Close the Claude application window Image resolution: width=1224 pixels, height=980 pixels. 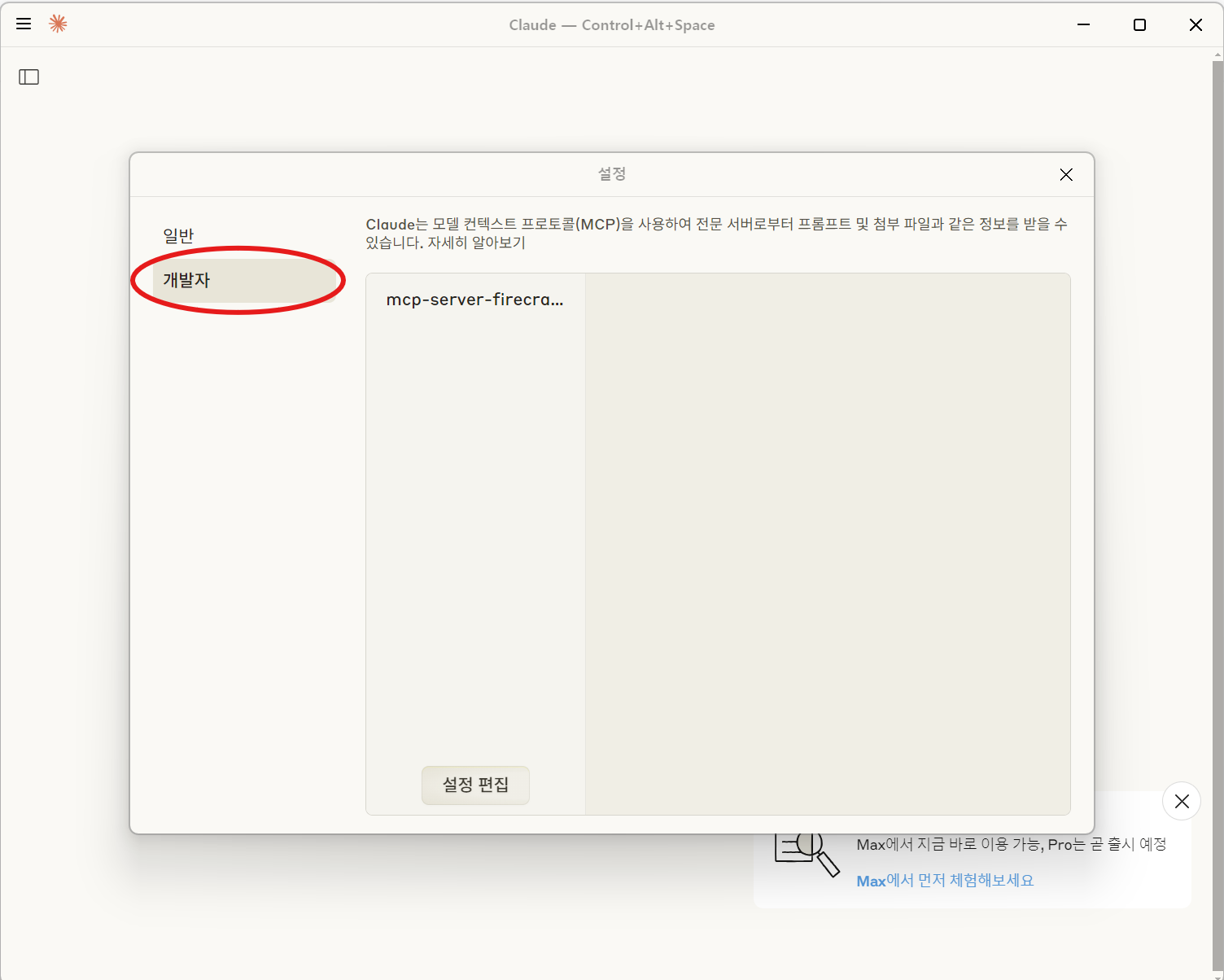click(x=1196, y=24)
